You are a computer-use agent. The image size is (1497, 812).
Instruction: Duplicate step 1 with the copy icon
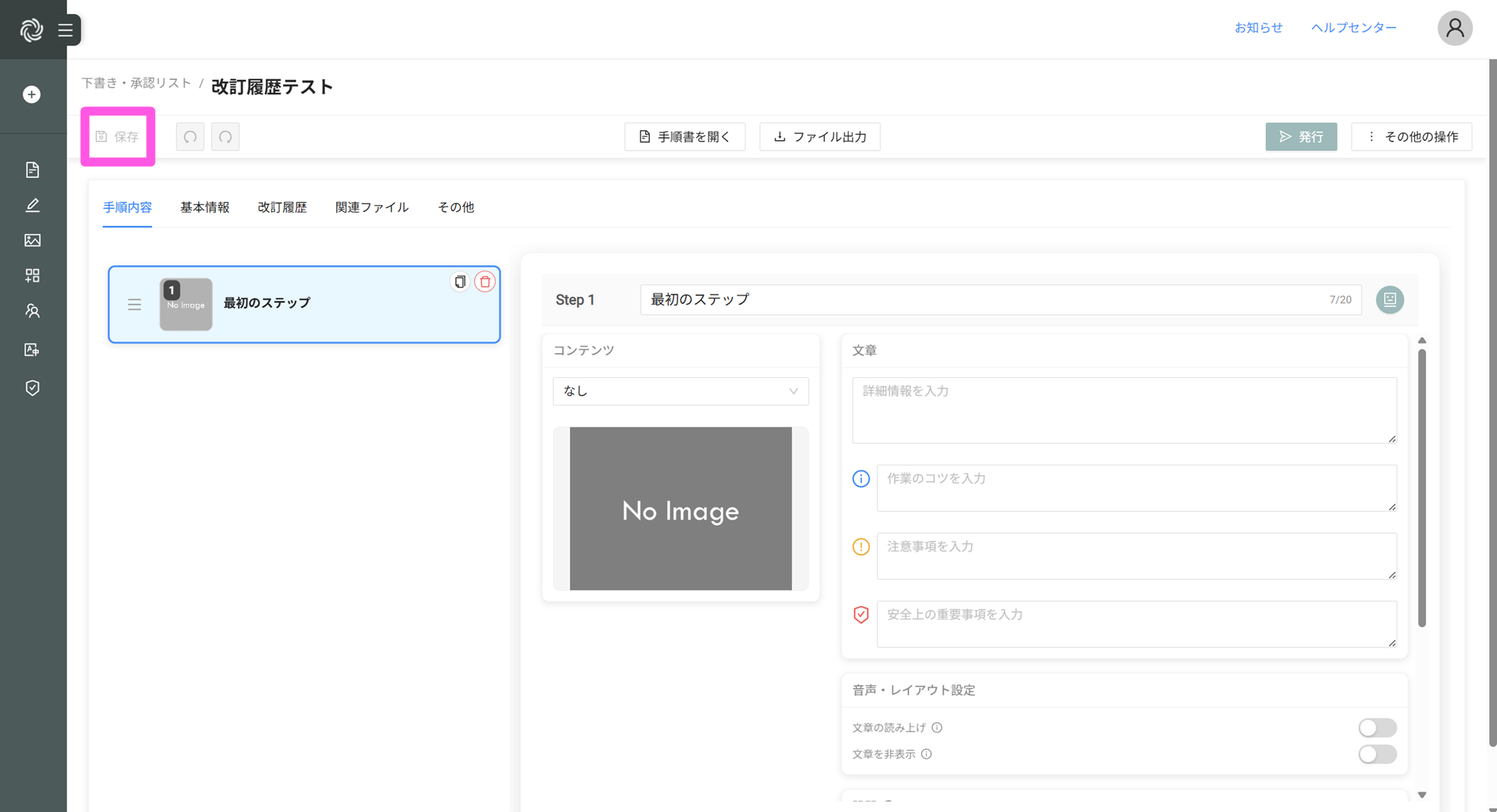[460, 281]
